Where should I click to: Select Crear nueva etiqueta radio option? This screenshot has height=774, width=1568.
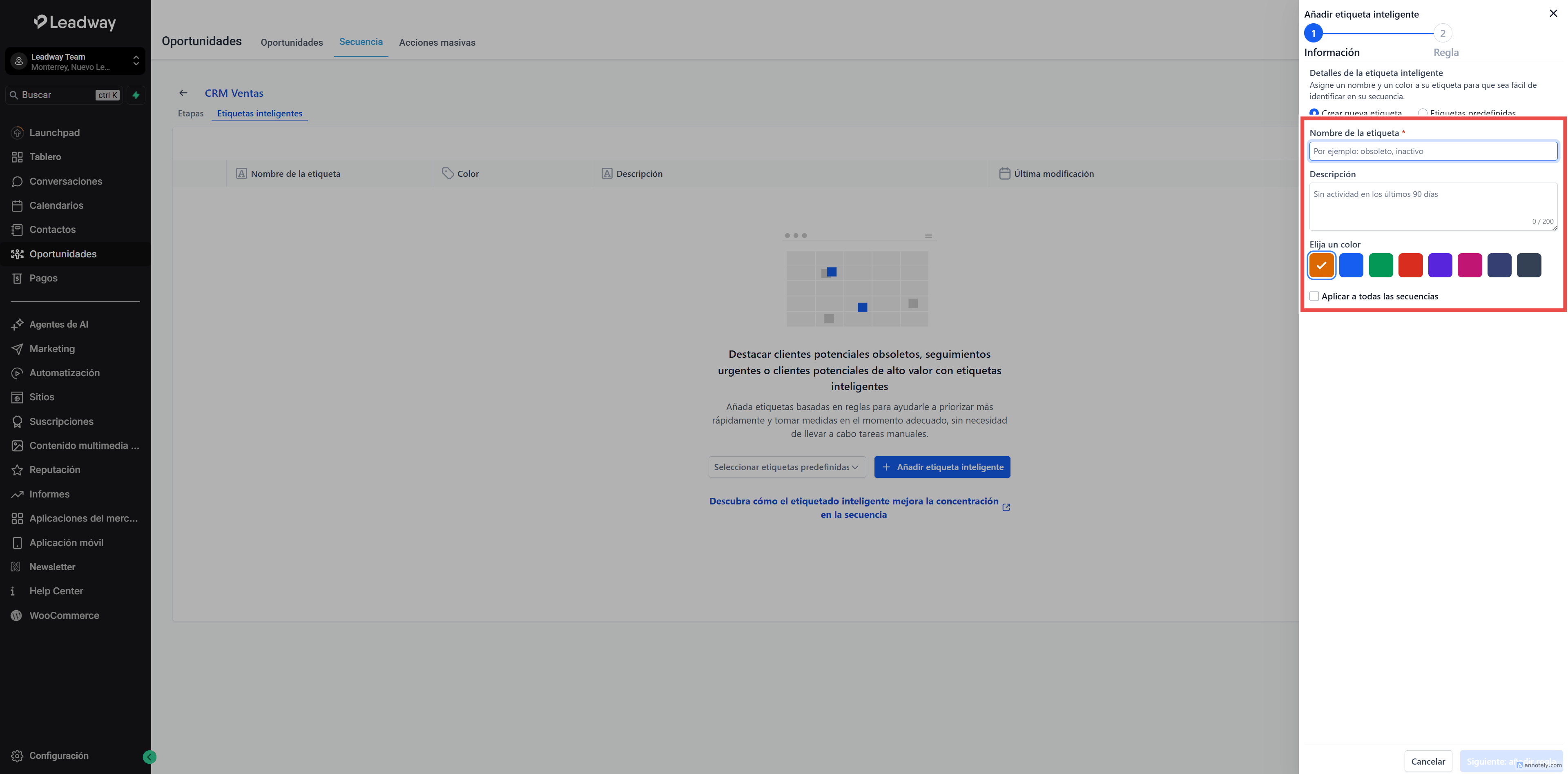[x=1314, y=113]
